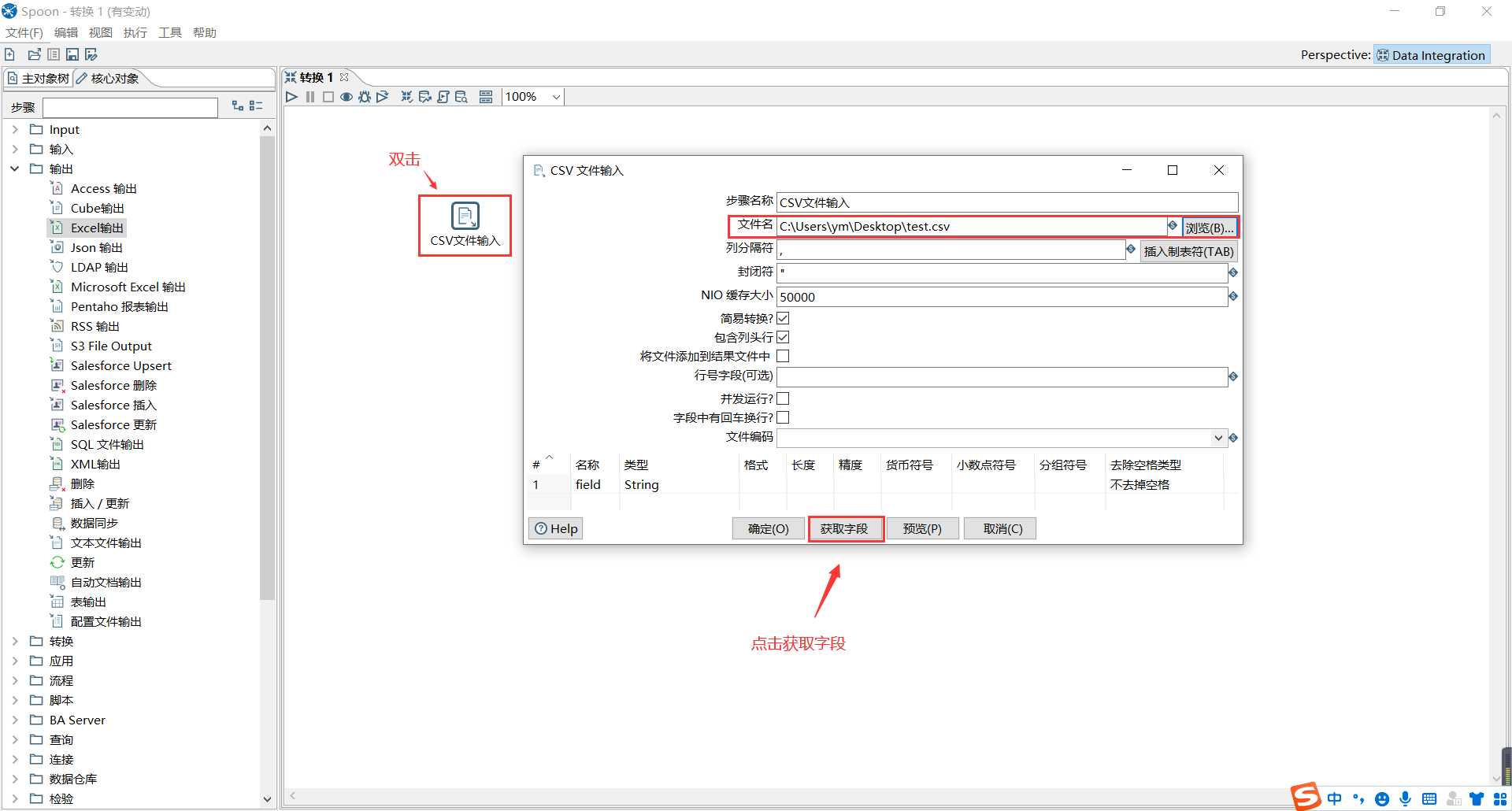1512x811 pixels.
Task: Click the Save As icon with pencil
Action: pos(91,54)
